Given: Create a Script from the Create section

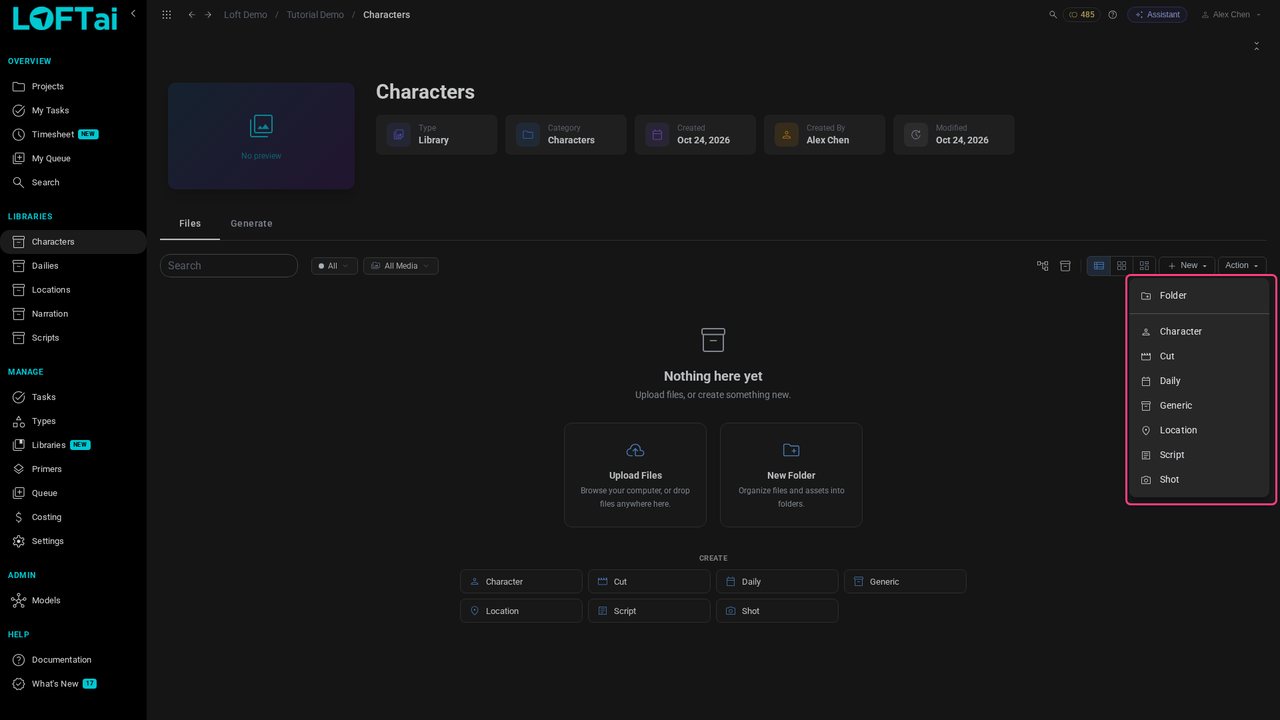Looking at the screenshot, I should pyautogui.click(x=649, y=611).
